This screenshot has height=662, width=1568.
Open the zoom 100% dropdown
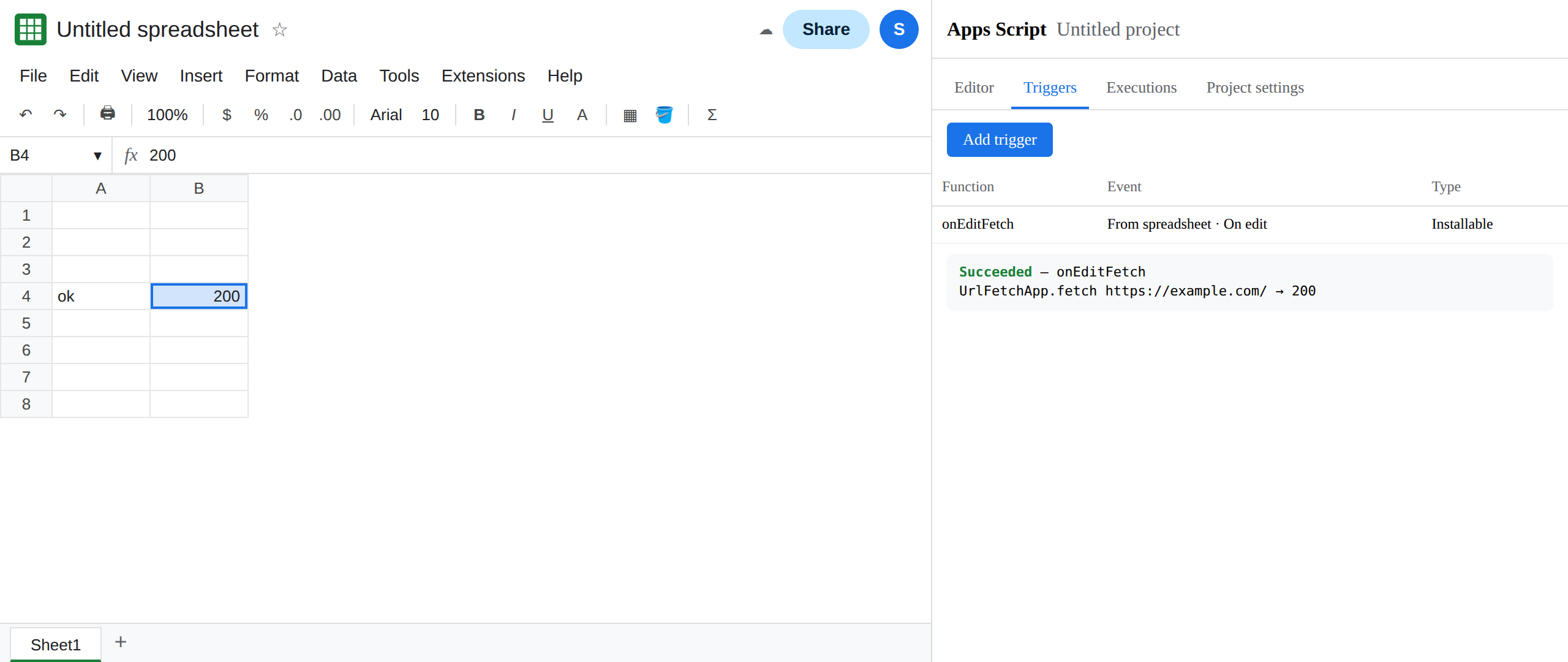click(x=167, y=115)
